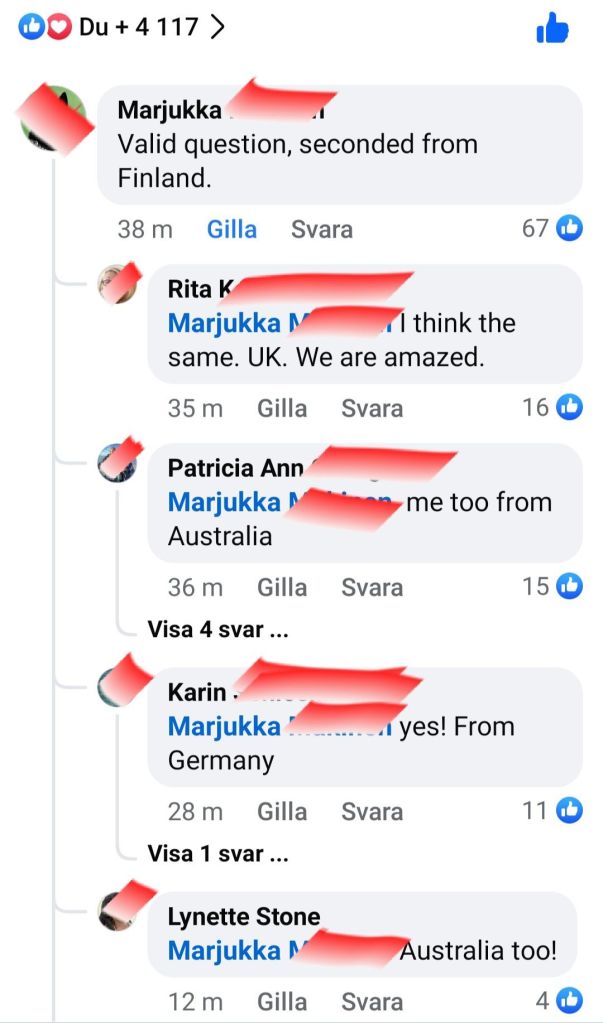Open reactions list via chevron after 4 117

point(217,27)
